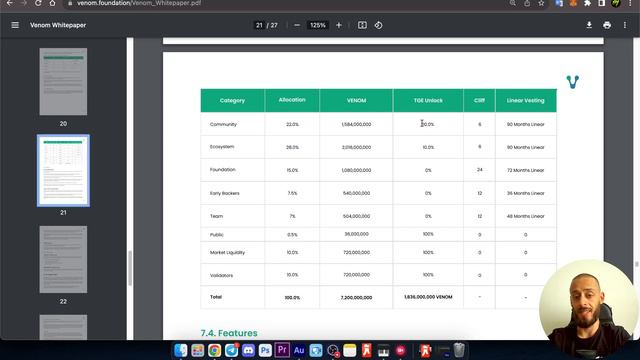Screen dimensions: 640x360
Task: Launch Photoshop from the dock
Action: tap(265, 350)
